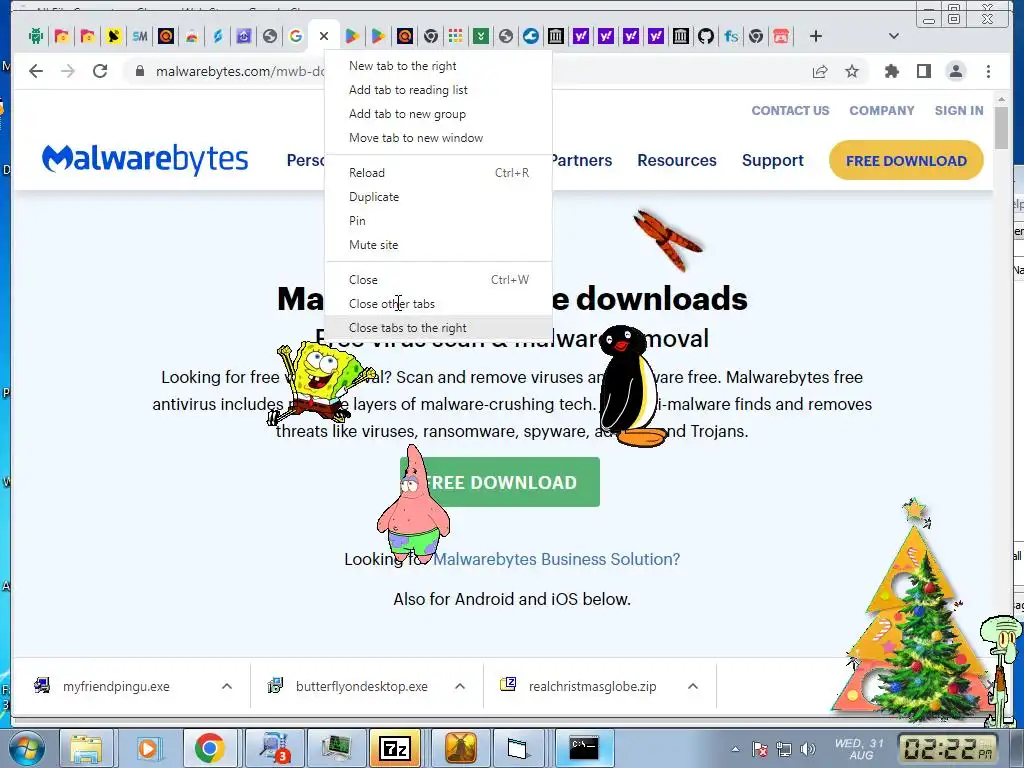The width and height of the screenshot is (1024, 768).
Task: Choose Add tab to new group
Action: pyautogui.click(x=438, y=114)
